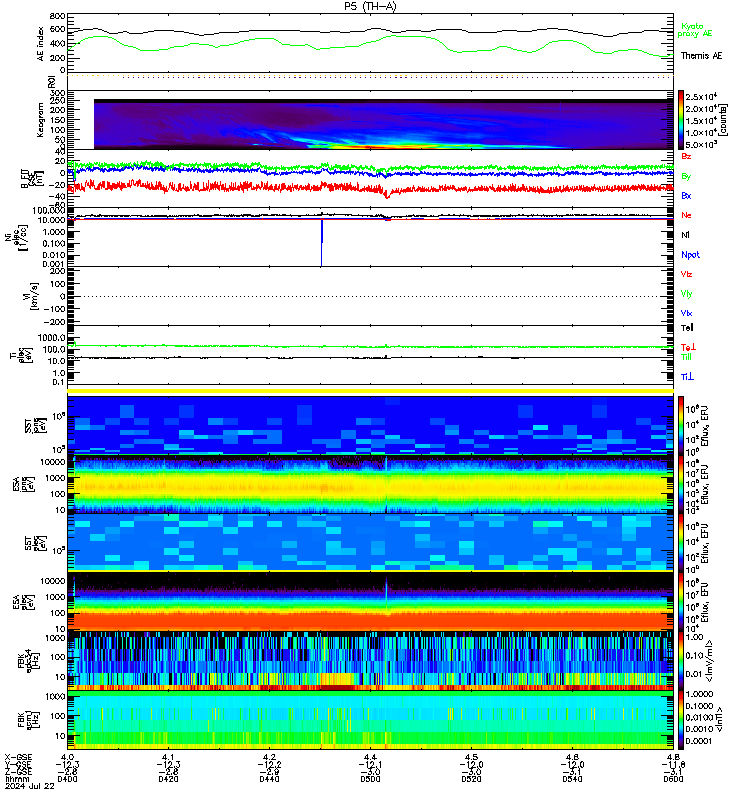Click the "Keogram" y-axis label
The height and width of the screenshot is (800, 750).
[40, 120]
